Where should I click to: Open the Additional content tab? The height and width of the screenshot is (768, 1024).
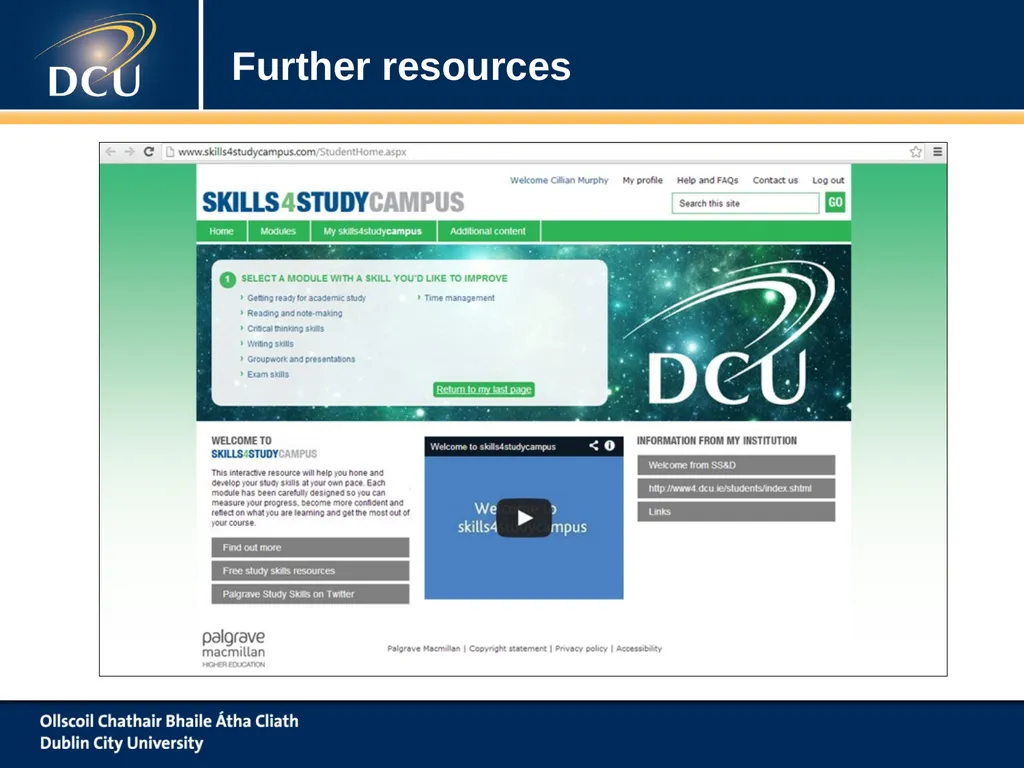(x=488, y=231)
